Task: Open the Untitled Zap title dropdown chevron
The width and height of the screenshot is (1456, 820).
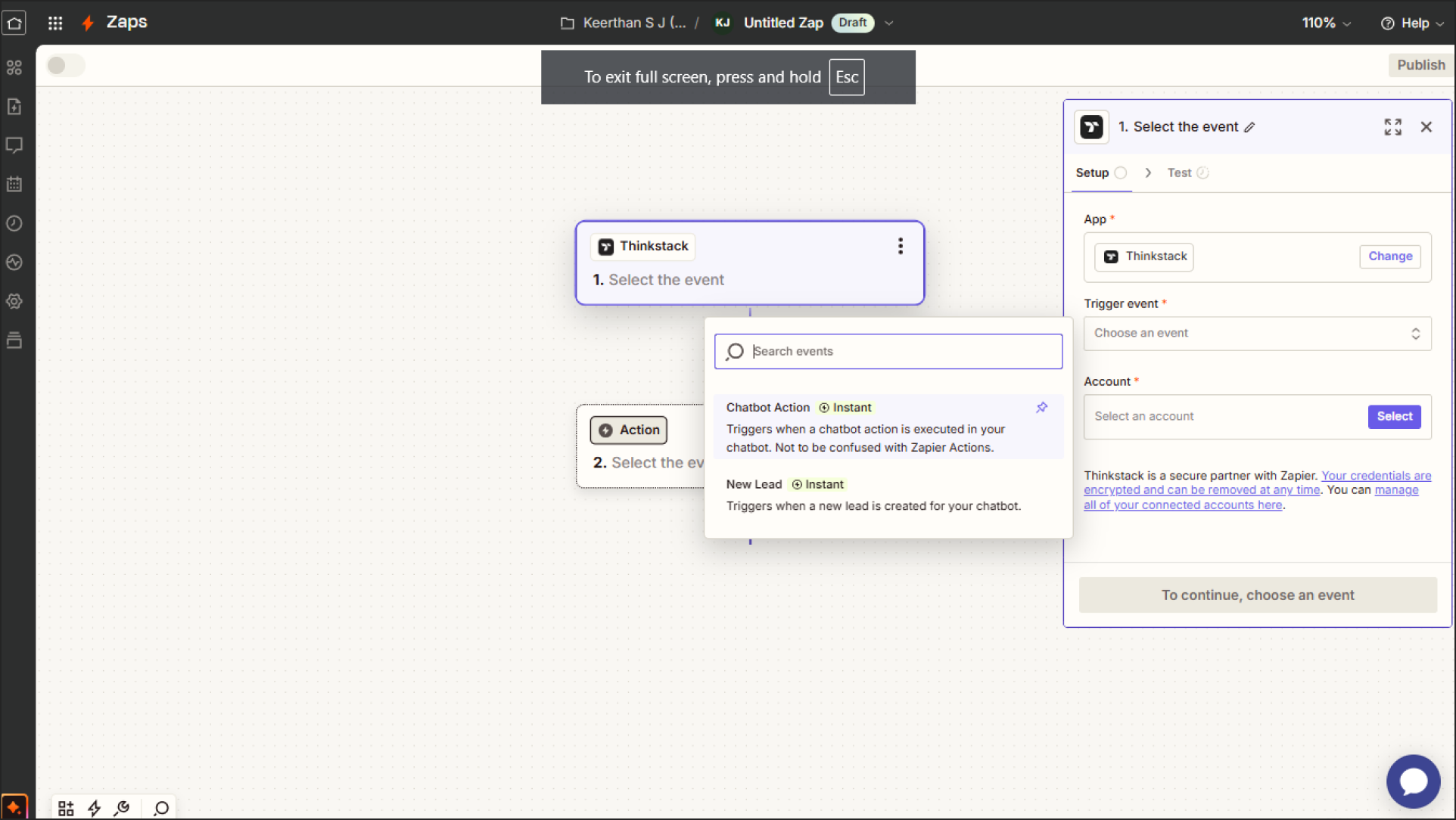Action: (889, 23)
